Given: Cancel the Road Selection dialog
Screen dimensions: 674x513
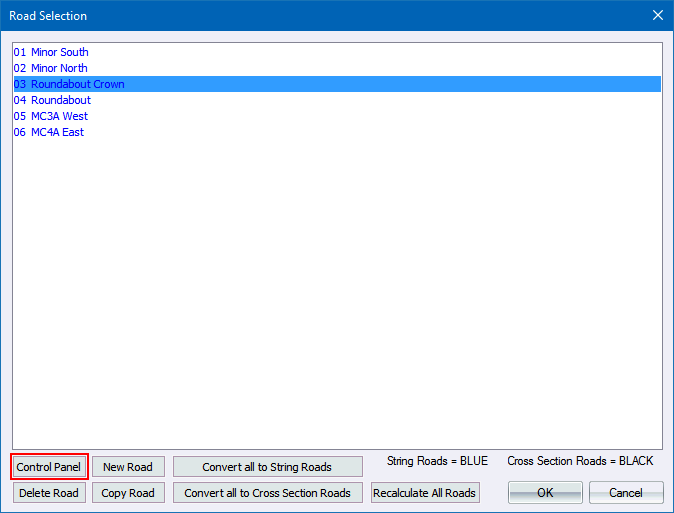Looking at the screenshot, I should click(x=626, y=493).
